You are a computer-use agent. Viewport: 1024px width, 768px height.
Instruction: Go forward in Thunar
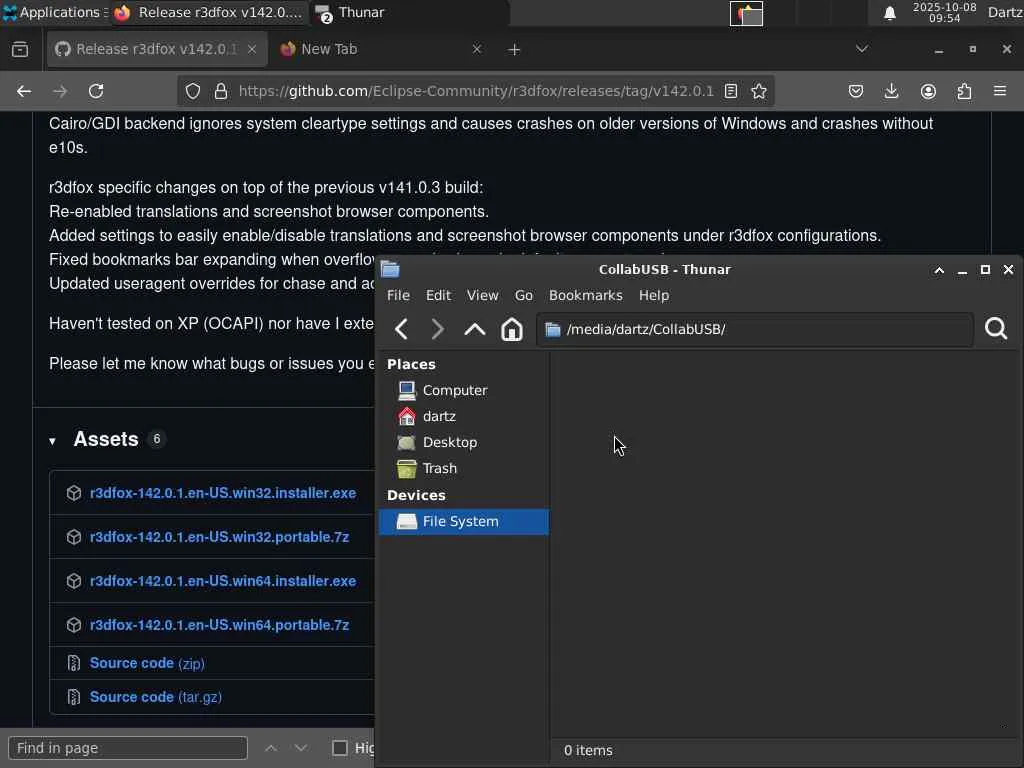(x=438, y=329)
